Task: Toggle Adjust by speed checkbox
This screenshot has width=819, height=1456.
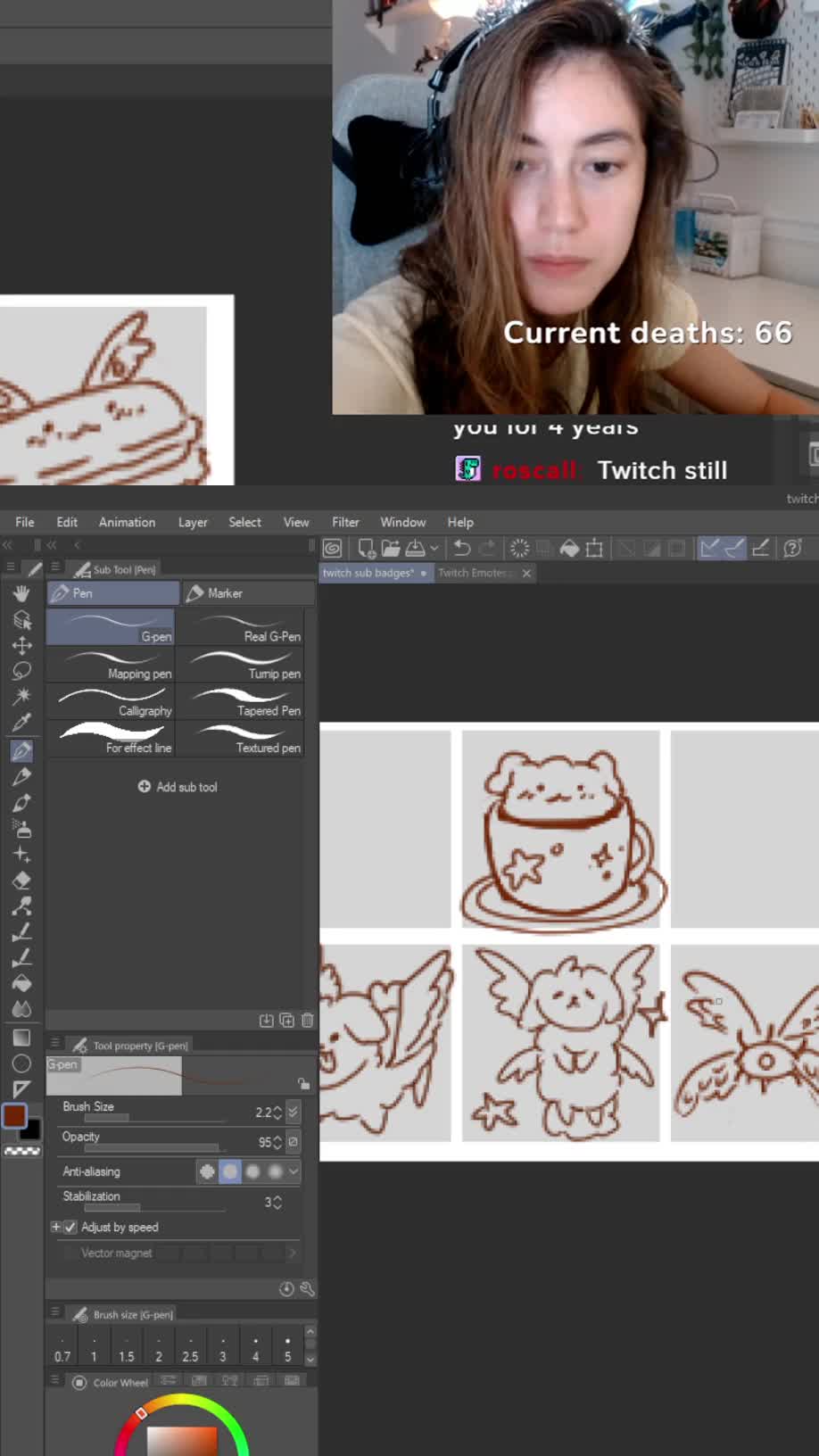Action: pos(70,1228)
